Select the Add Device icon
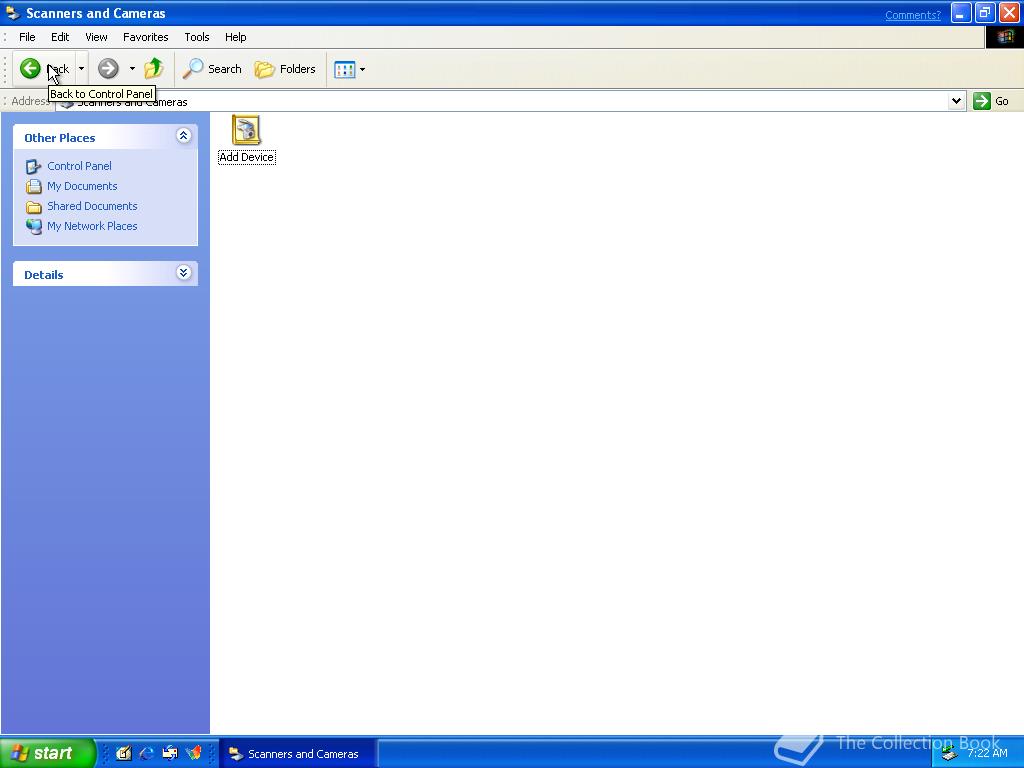The height and width of the screenshot is (768, 1024). click(x=246, y=130)
